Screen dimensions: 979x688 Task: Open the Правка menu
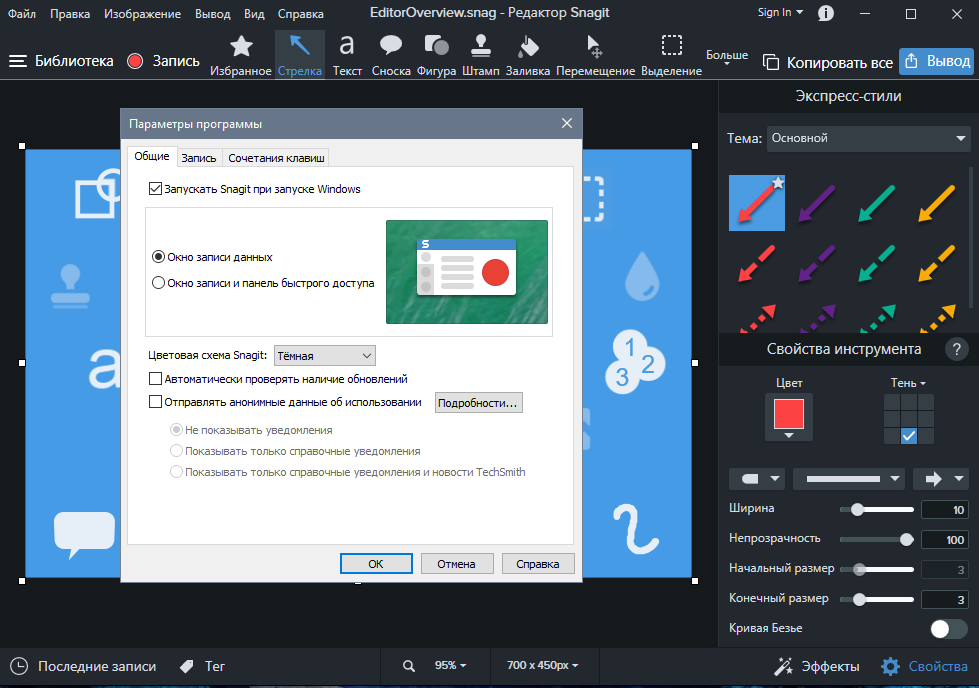point(70,13)
